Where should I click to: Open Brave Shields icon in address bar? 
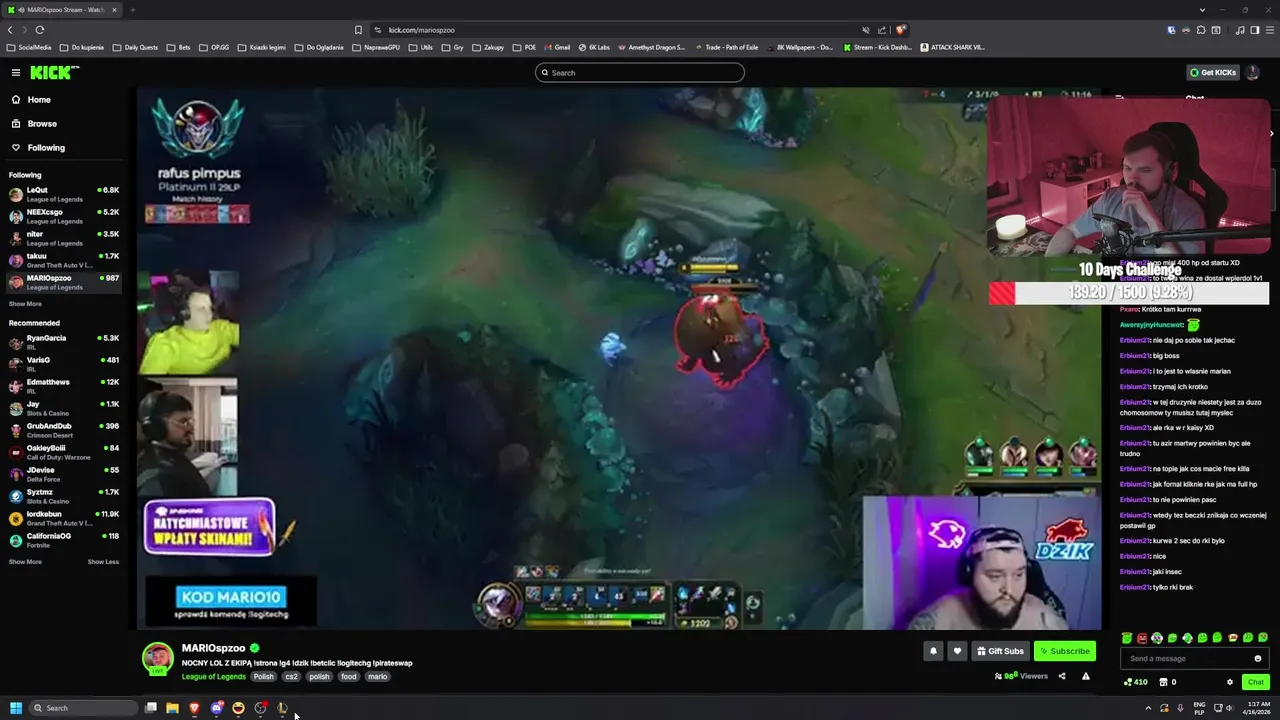tap(900, 30)
